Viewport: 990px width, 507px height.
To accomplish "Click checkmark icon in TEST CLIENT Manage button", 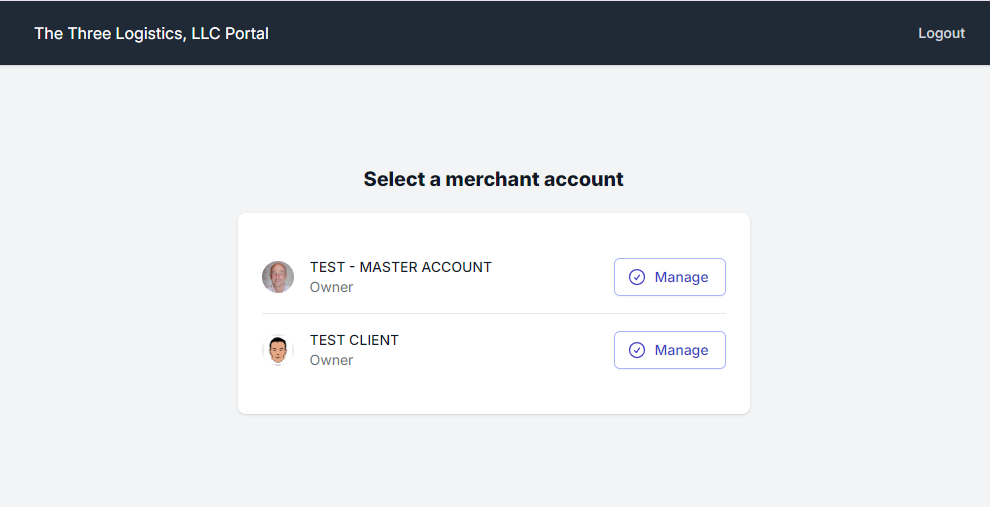I will [637, 350].
